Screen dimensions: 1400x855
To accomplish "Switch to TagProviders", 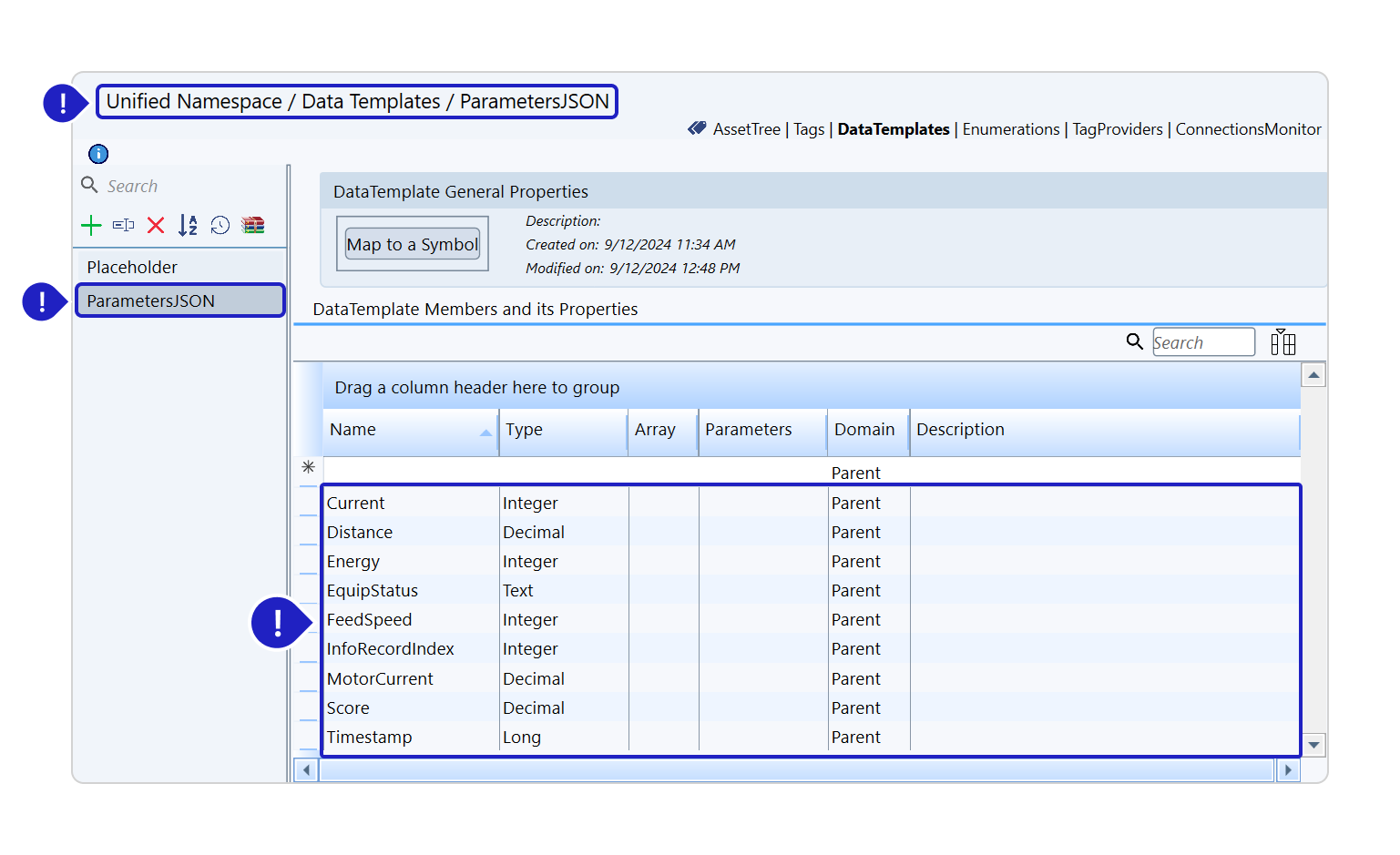I will (x=1118, y=129).
